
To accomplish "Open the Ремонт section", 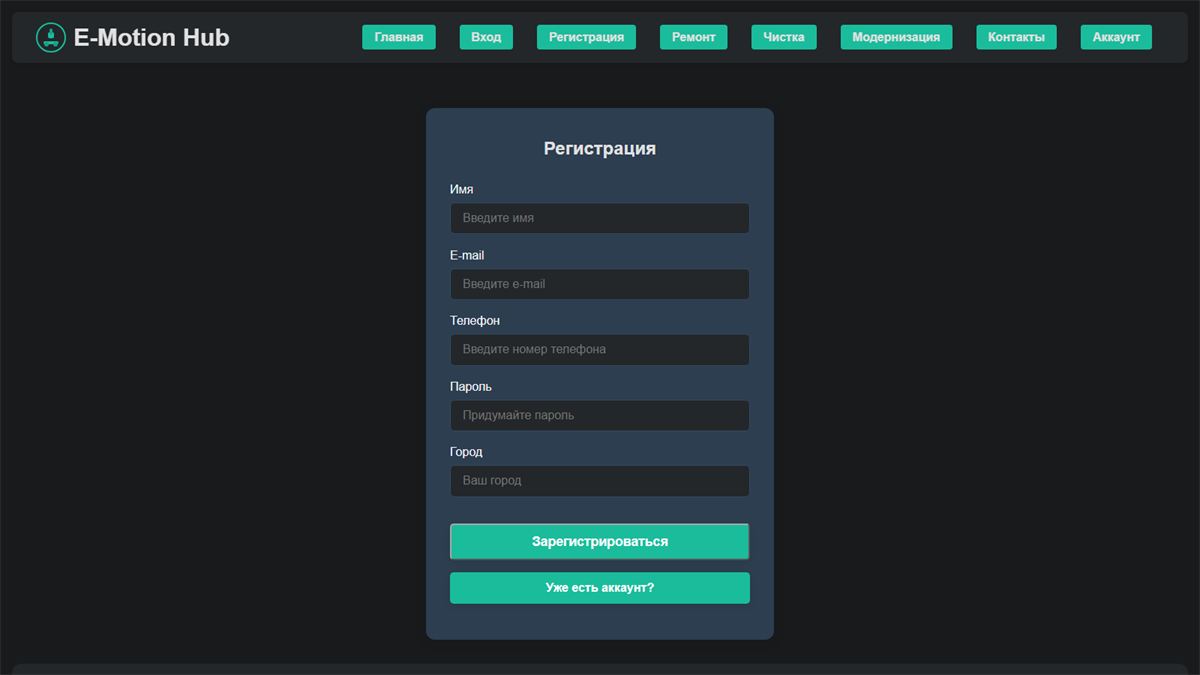I will click(694, 37).
